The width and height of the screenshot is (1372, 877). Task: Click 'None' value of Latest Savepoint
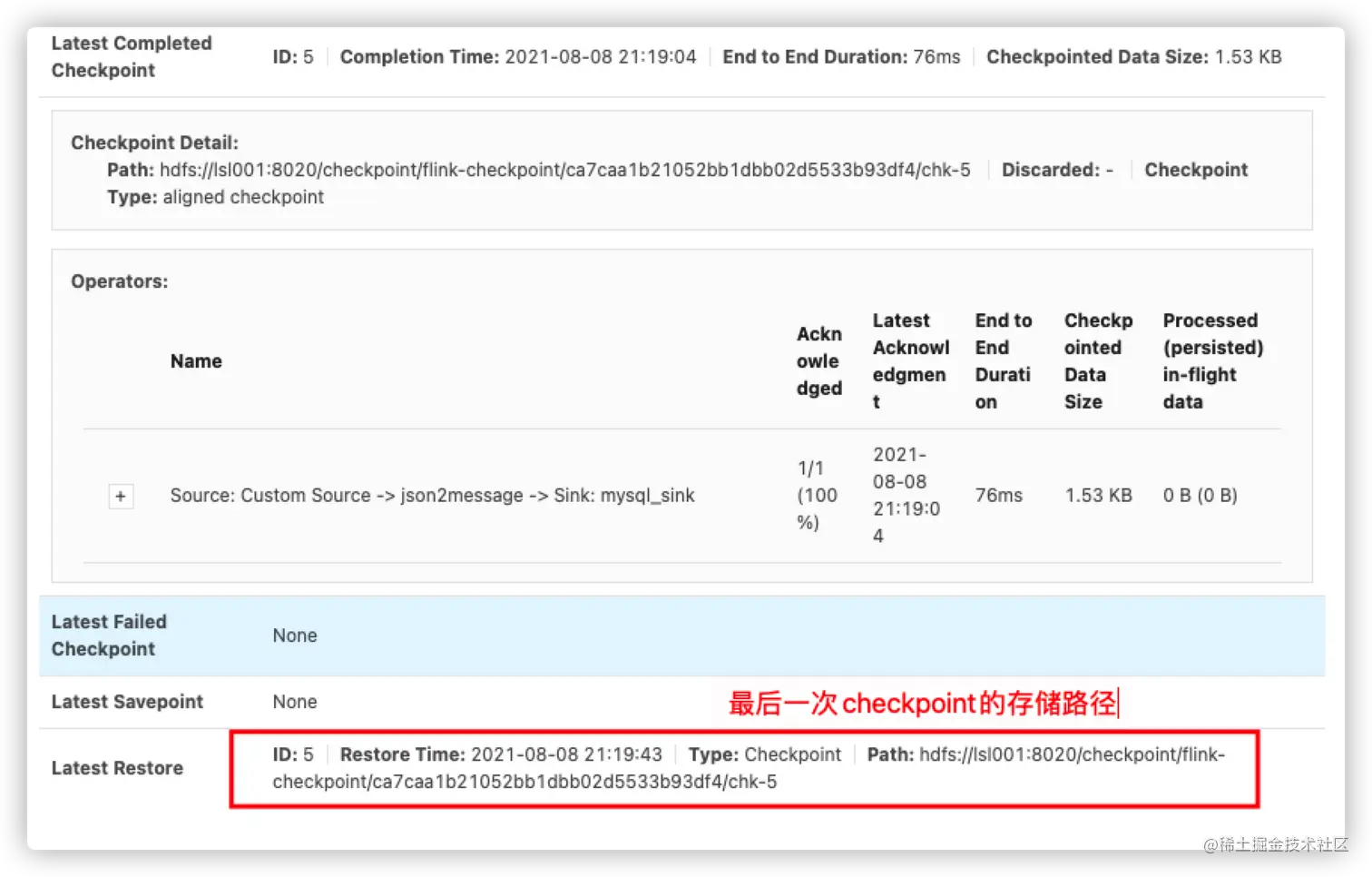(x=295, y=702)
